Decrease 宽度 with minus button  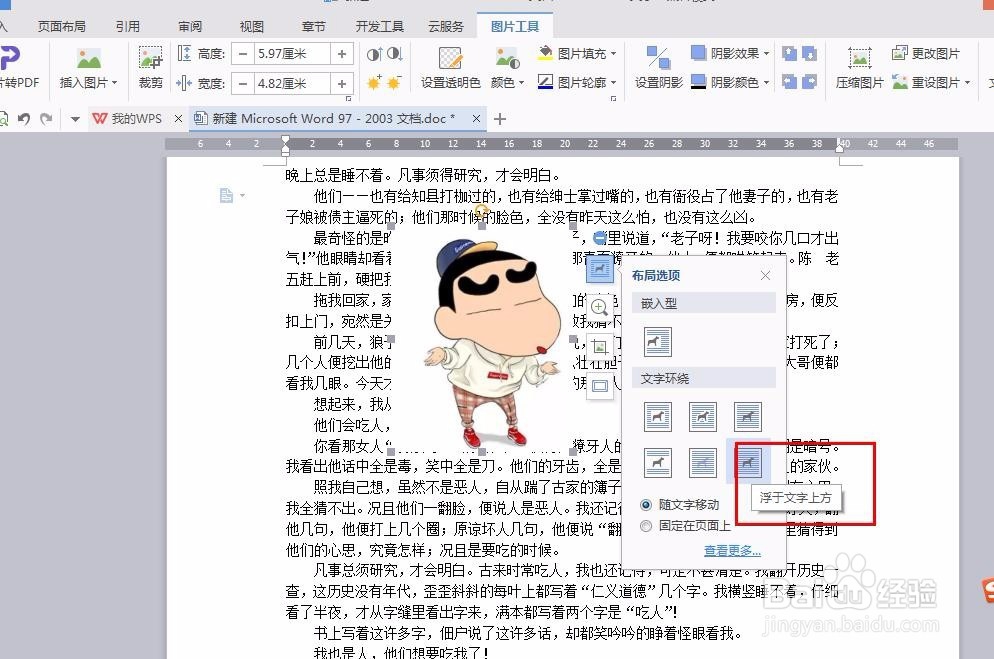pyautogui.click(x=242, y=83)
